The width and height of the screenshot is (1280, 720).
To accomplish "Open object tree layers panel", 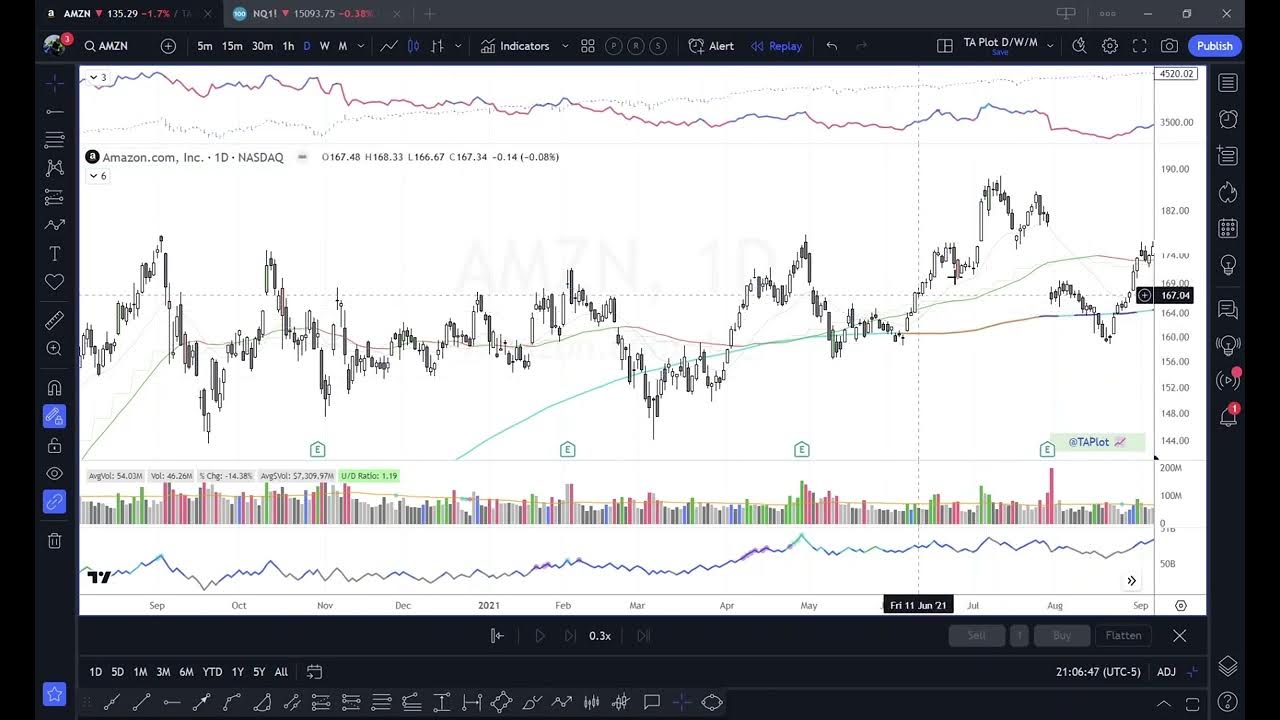I will pos(1228,666).
